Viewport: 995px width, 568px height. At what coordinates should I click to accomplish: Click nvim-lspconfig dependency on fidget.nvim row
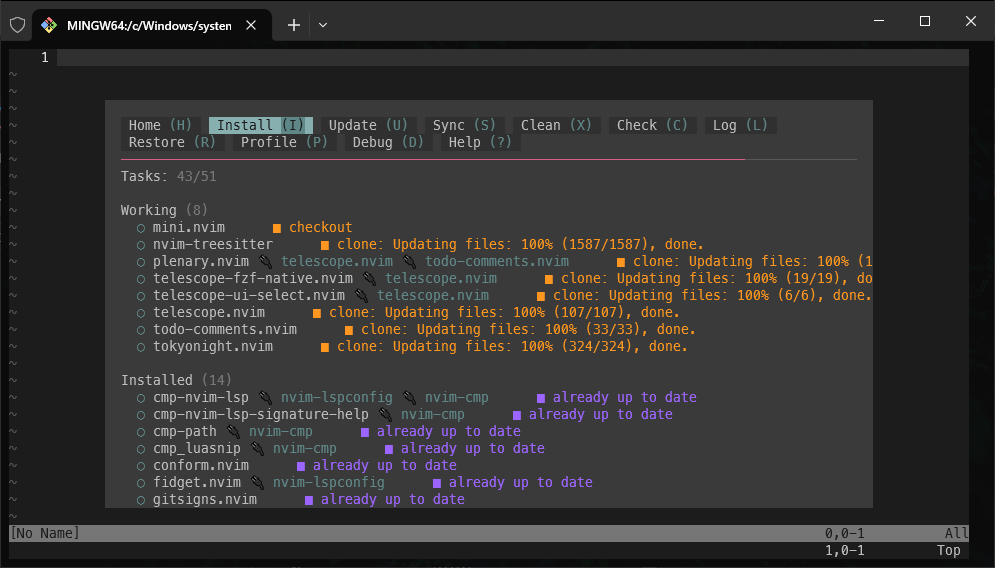[329, 482]
